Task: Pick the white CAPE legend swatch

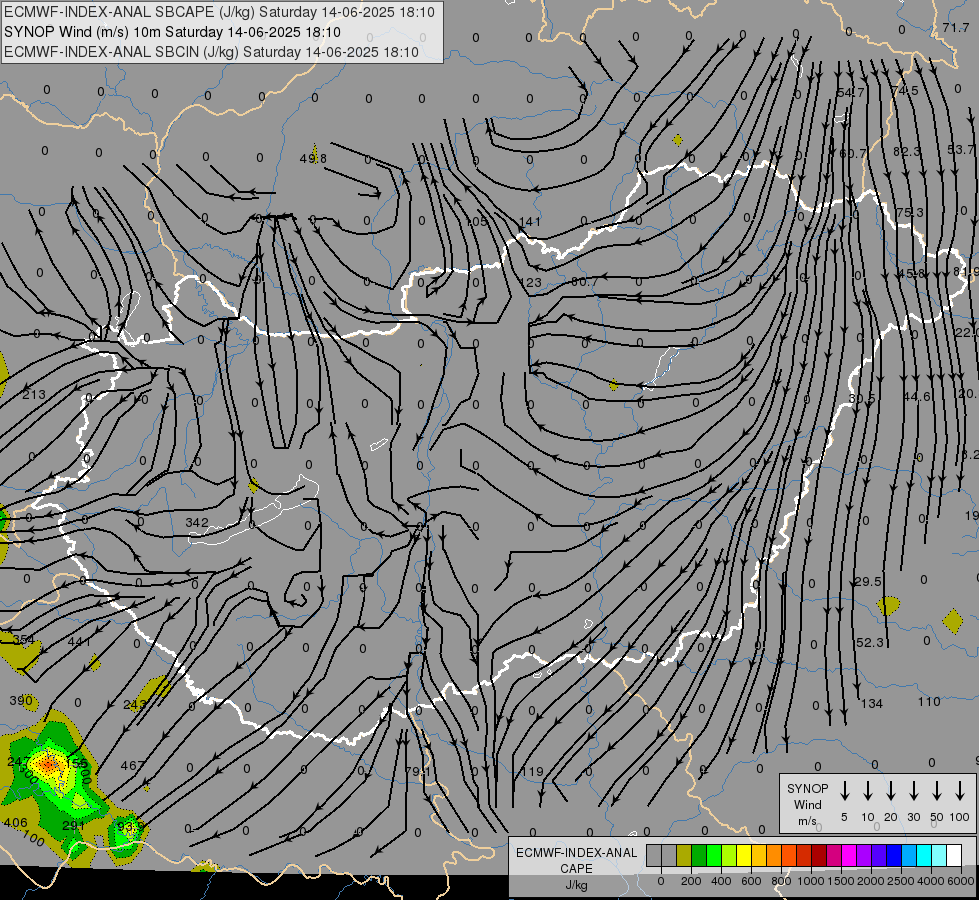Action: point(953,855)
